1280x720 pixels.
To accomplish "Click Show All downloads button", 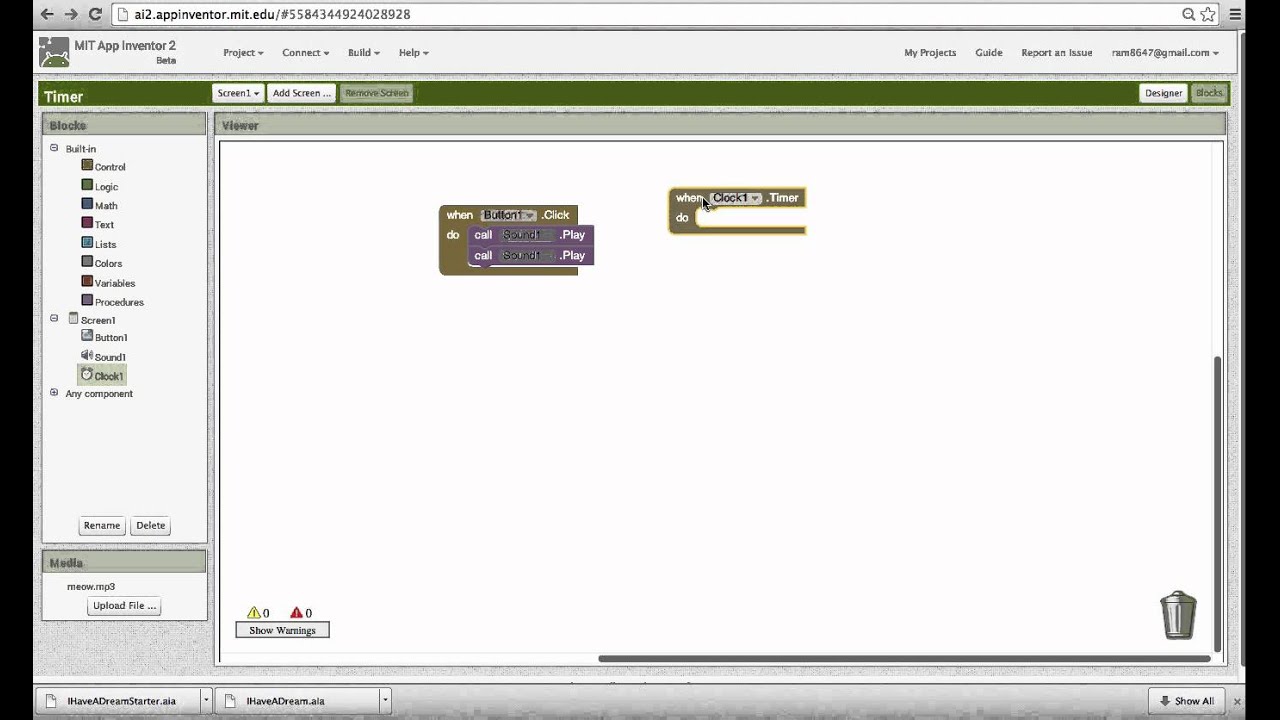I will point(1188,701).
